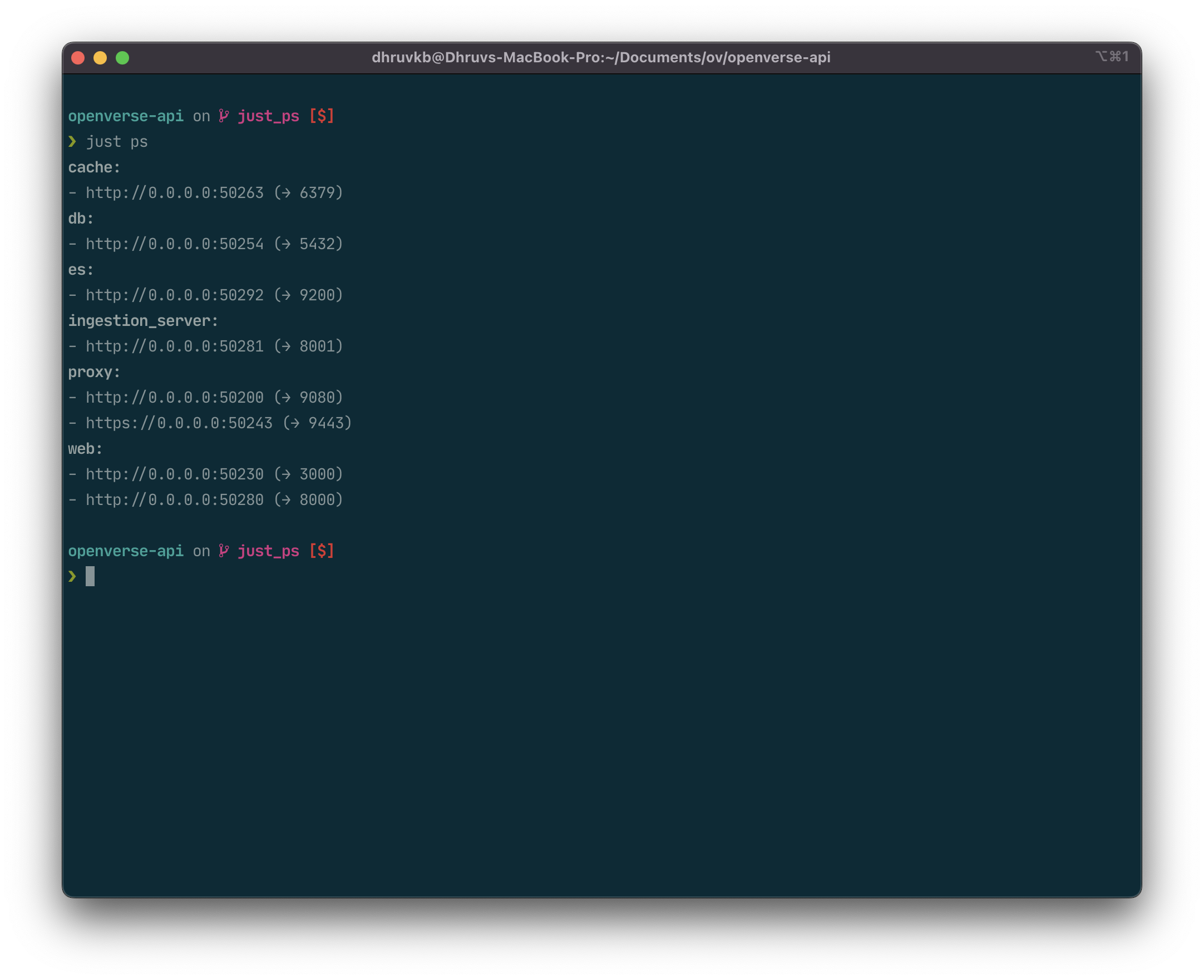The width and height of the screenshot is (1204, 980).
Task: Click the git branch icon in first prompt
Action: (x=224, y=116)
